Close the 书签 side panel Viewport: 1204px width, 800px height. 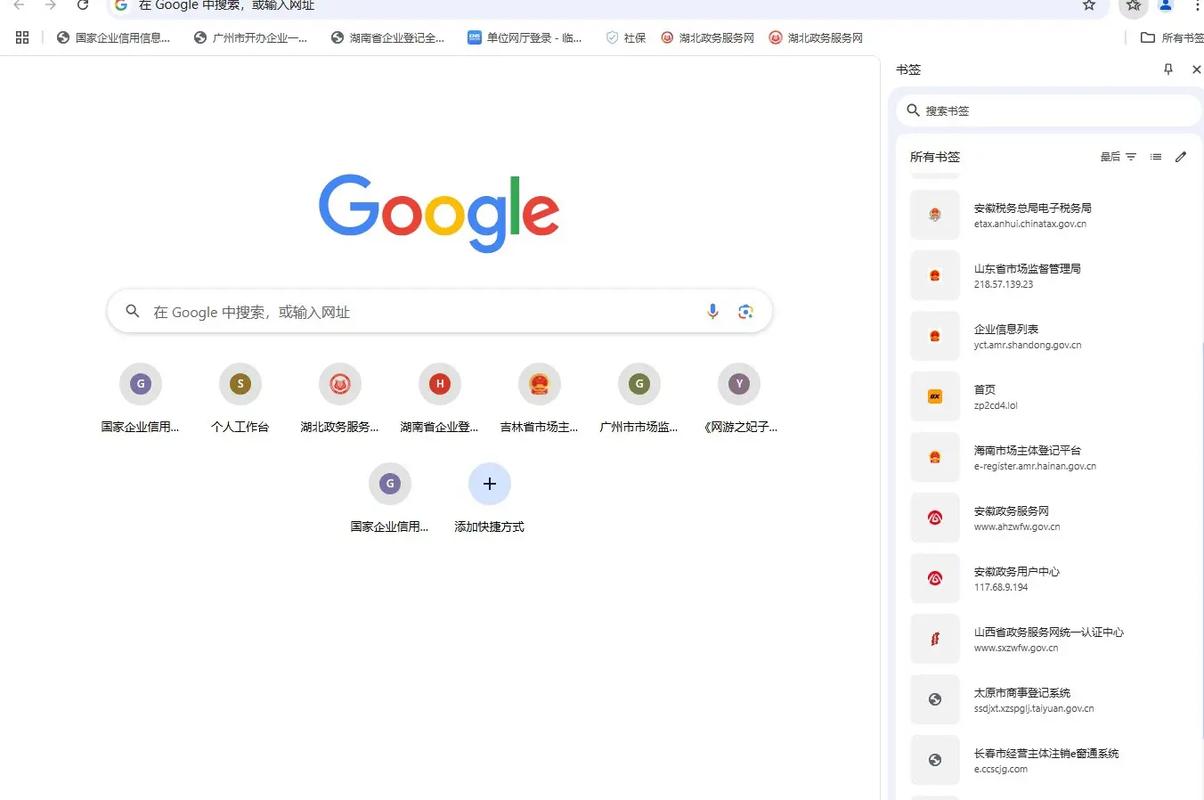[x=1196, y=69]
